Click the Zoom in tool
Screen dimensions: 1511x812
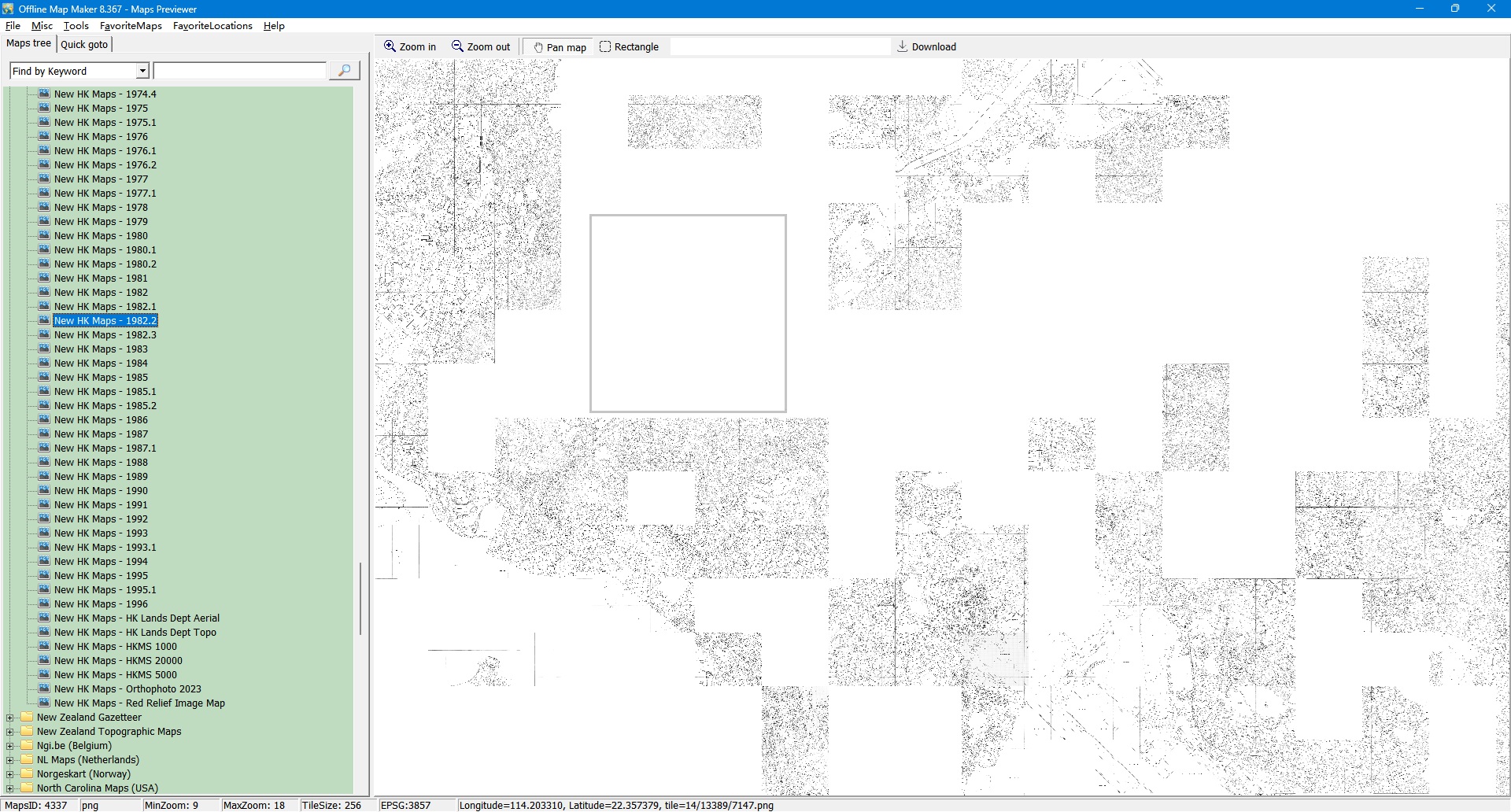(409, 47)
